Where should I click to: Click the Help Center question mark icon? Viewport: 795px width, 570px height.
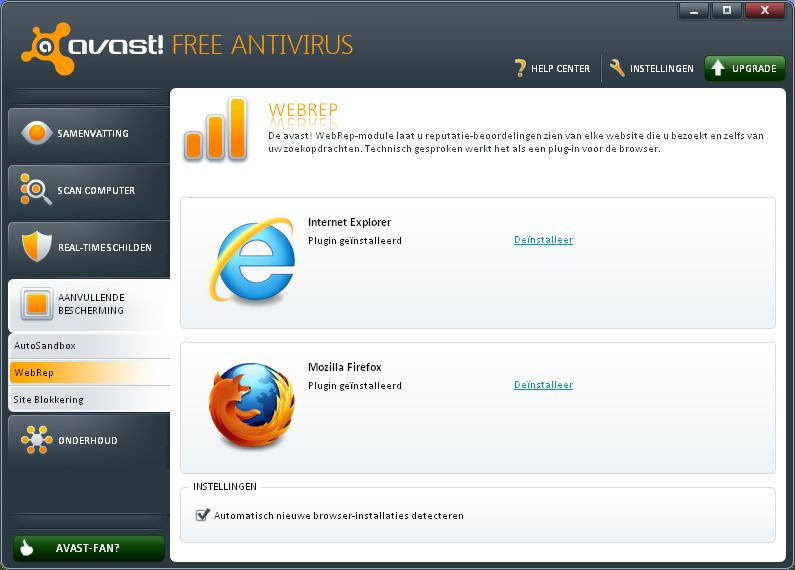pyautogui.click(x=520, y=68)
